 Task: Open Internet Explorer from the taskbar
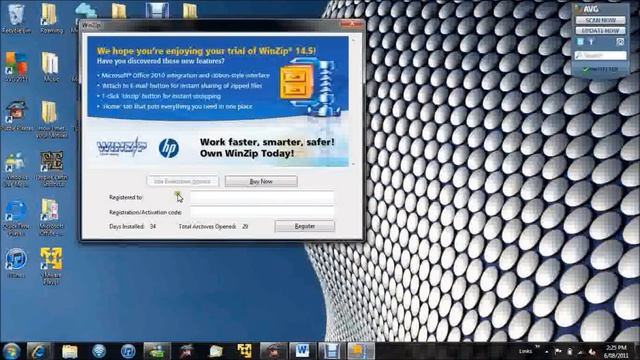point(38,351)
